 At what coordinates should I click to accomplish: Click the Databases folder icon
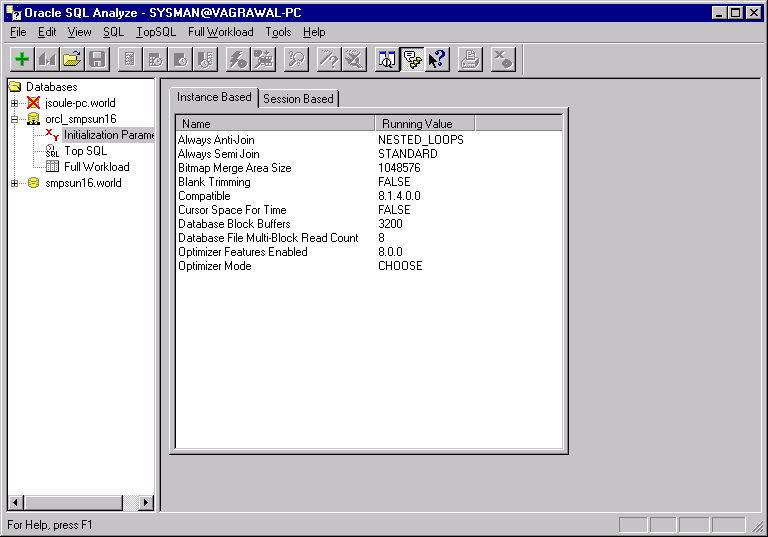coord(15,87)
